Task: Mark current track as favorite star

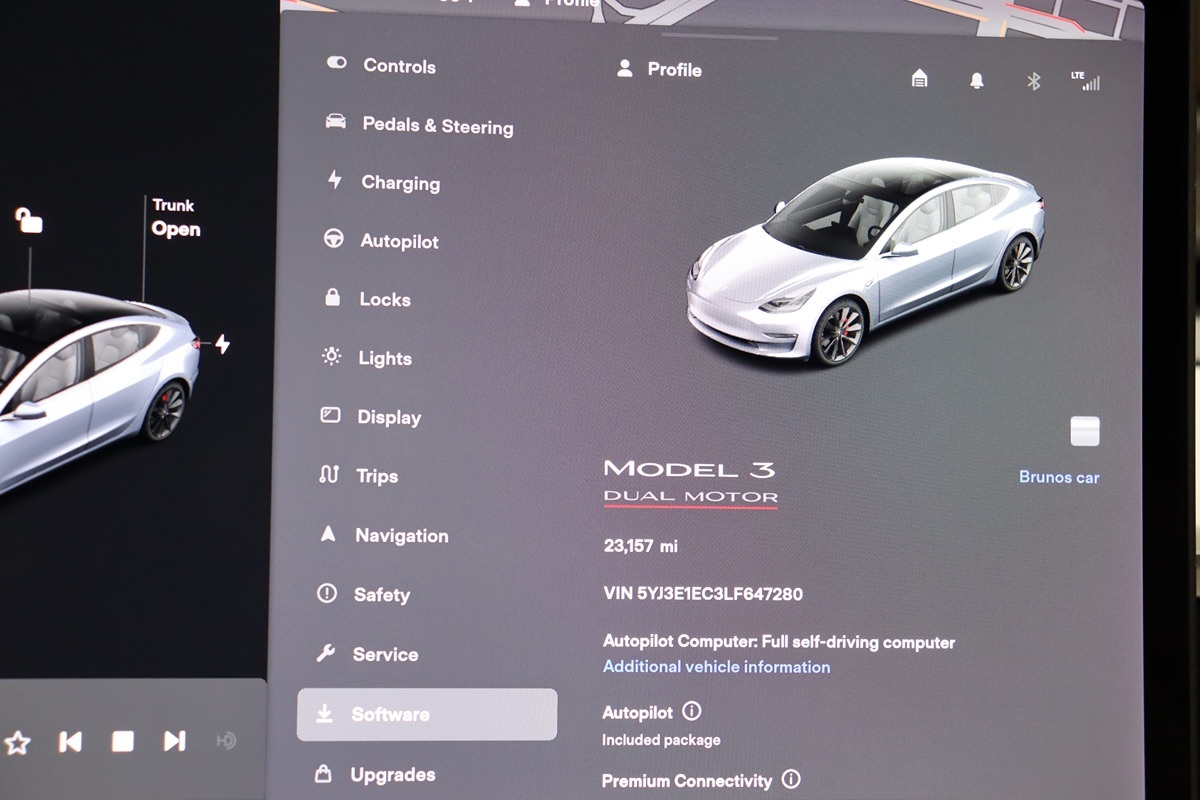Action: pyautogui.click(x=17, y=742)
